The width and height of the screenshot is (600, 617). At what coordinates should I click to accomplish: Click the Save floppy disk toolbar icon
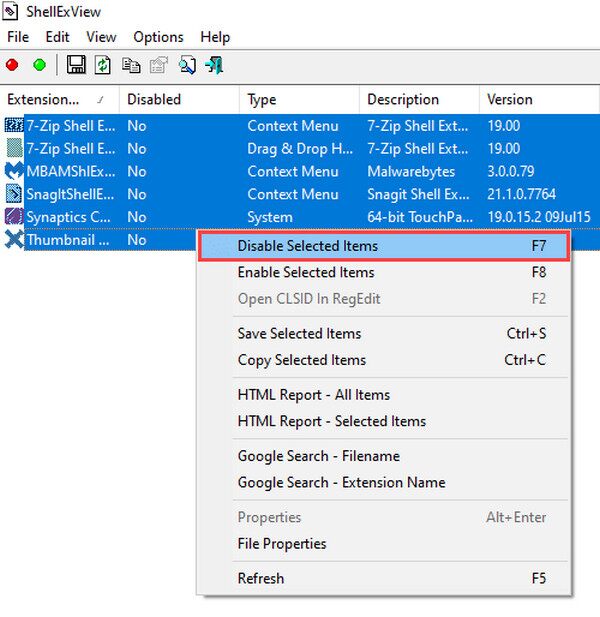pyautogui.click(x=76, y=65)
